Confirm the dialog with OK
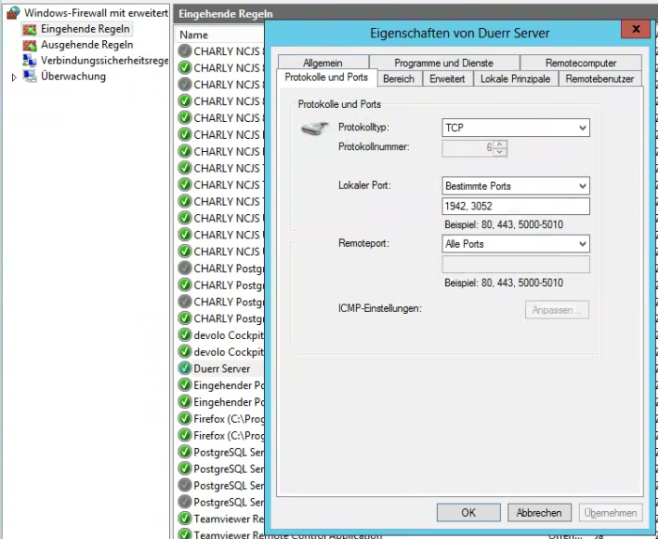 point(467,512)
